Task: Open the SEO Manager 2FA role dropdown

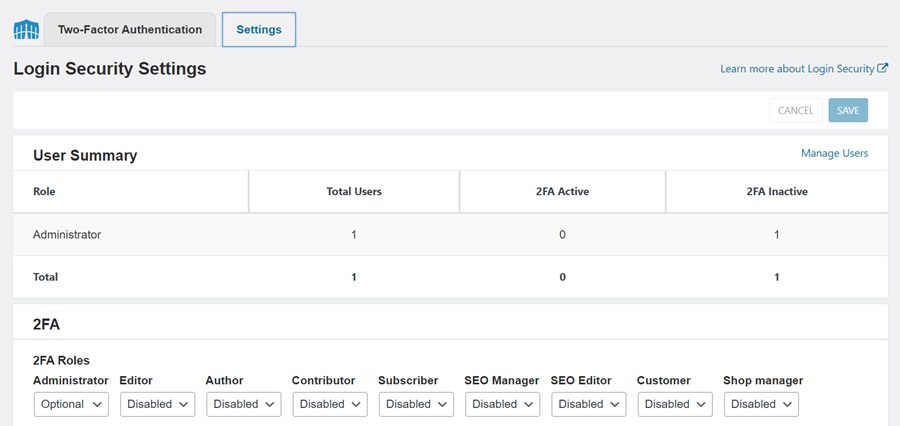Action: coord(503,404)
